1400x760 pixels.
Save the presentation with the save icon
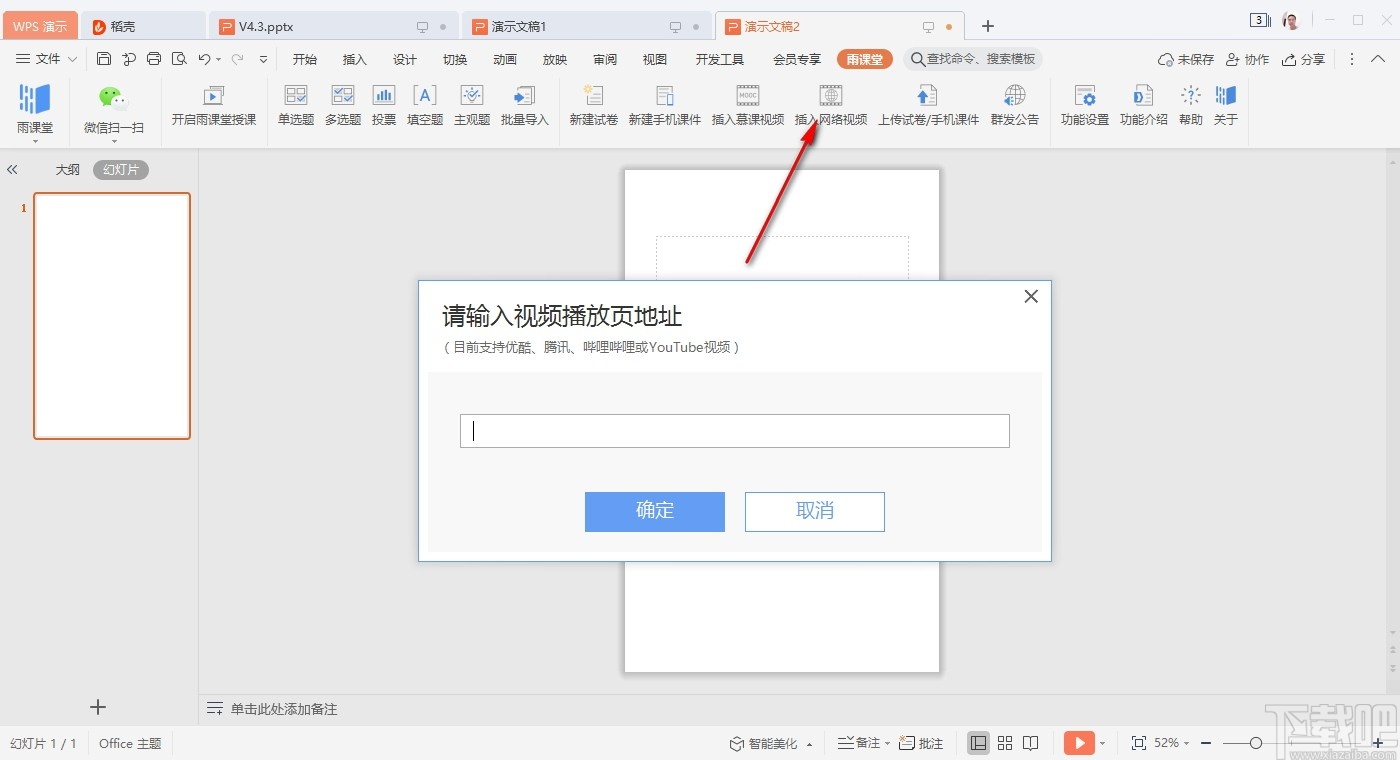[x=104, y=59]
